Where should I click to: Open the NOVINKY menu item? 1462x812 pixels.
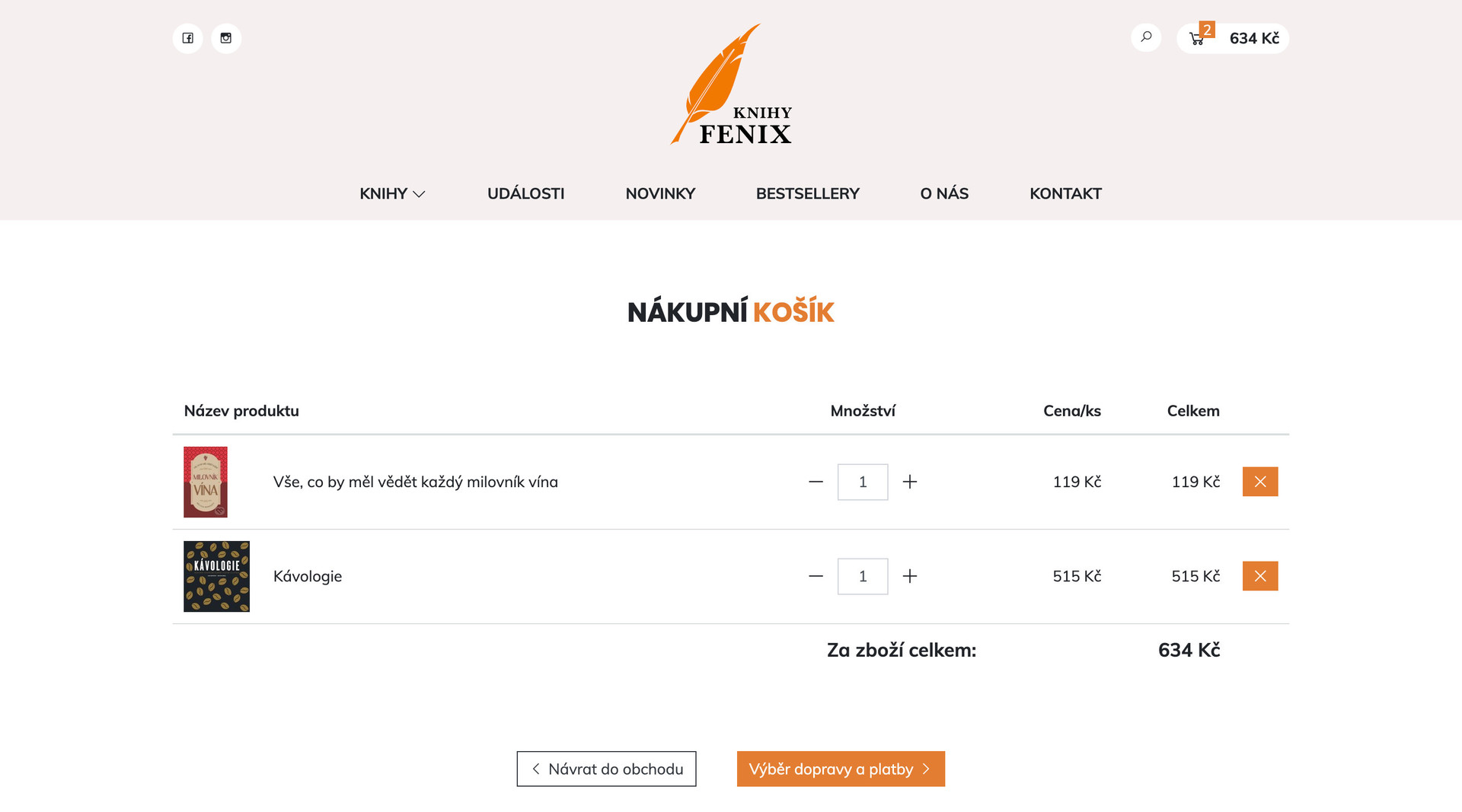coord(660,193)
